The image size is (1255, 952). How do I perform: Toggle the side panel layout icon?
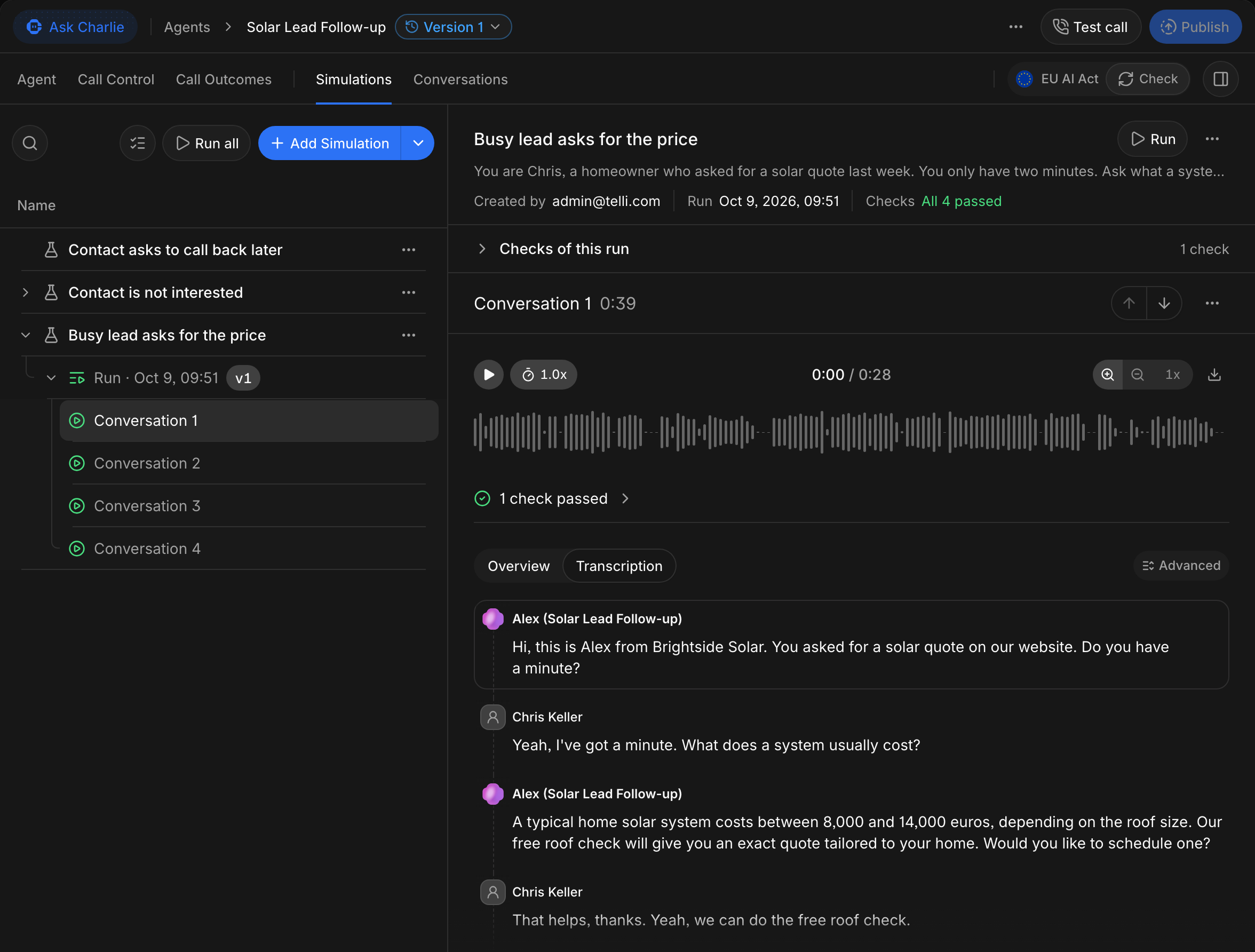click(1220, 79)
